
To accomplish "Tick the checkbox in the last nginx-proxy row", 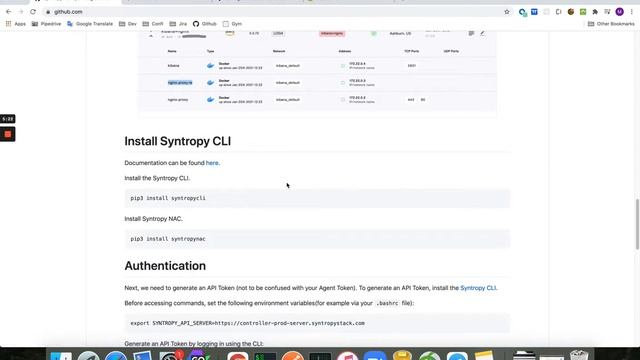I will pyautogui.click(x=343, y=100).
